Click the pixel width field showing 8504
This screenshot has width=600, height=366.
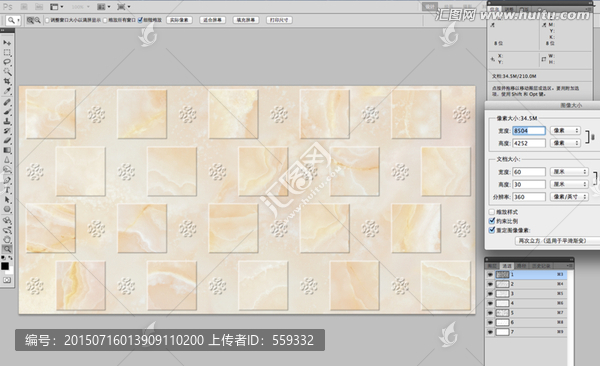pos(529,131)
